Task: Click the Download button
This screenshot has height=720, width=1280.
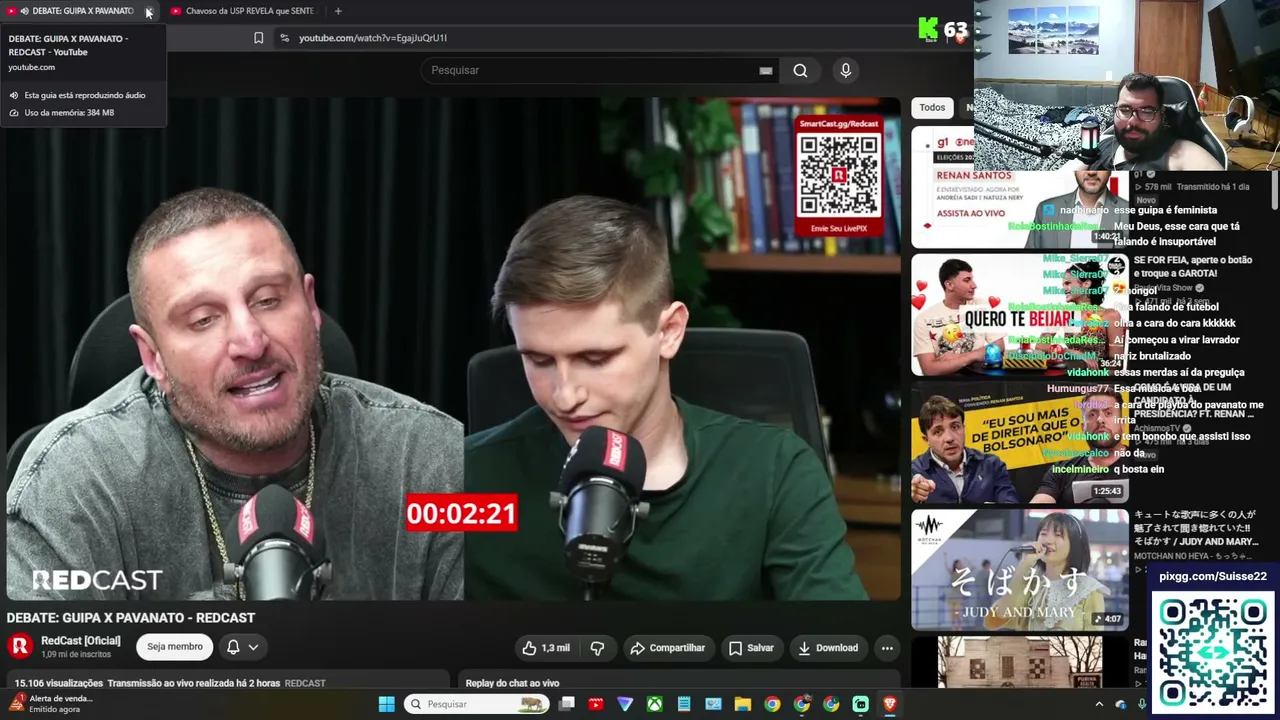Action: [x=828, y=648]
